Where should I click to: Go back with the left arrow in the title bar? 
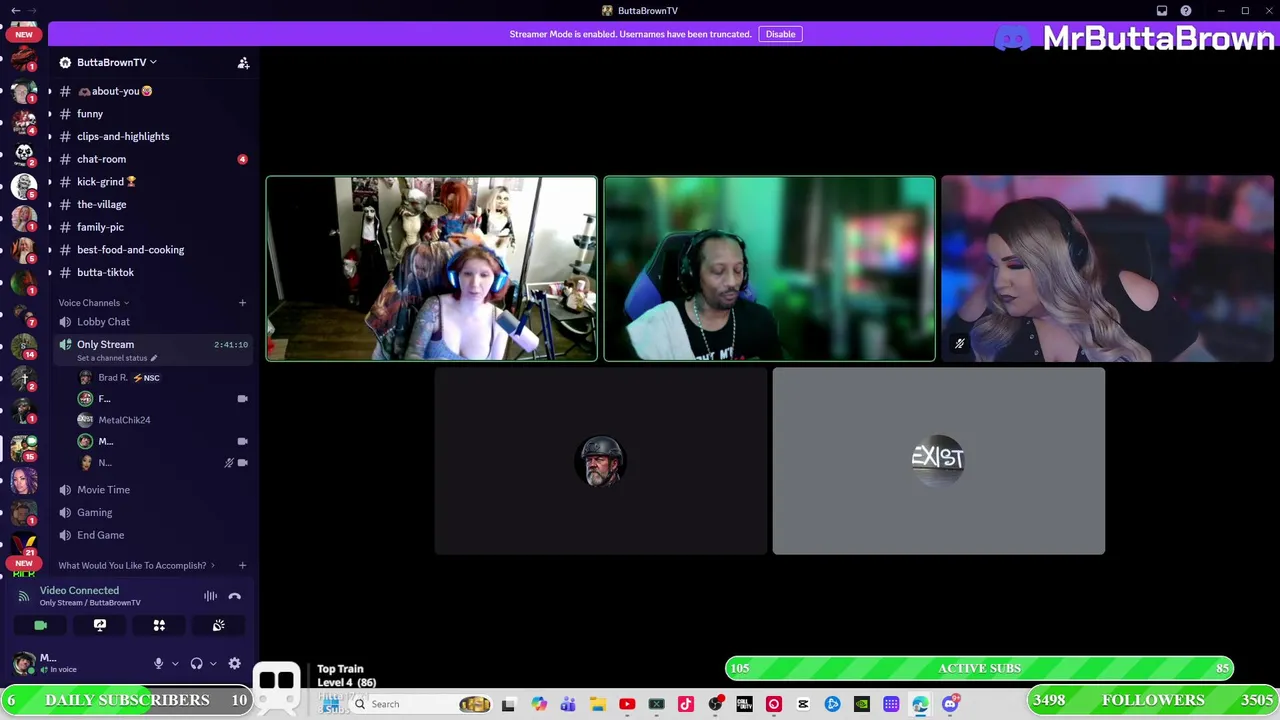15,11
